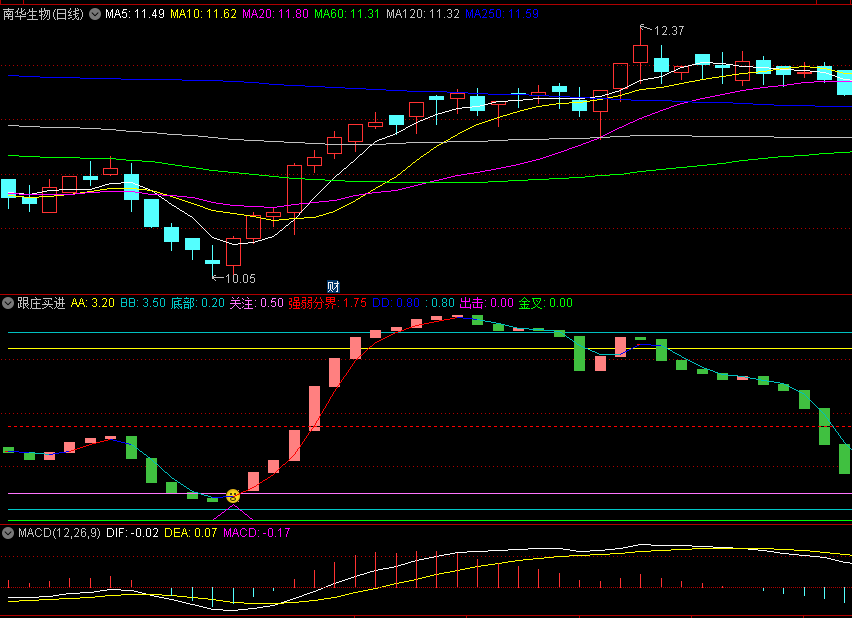This screenshot has width=852, height=618.
Task: Click the DEA: 0.07 value
Action: point(190,533)
